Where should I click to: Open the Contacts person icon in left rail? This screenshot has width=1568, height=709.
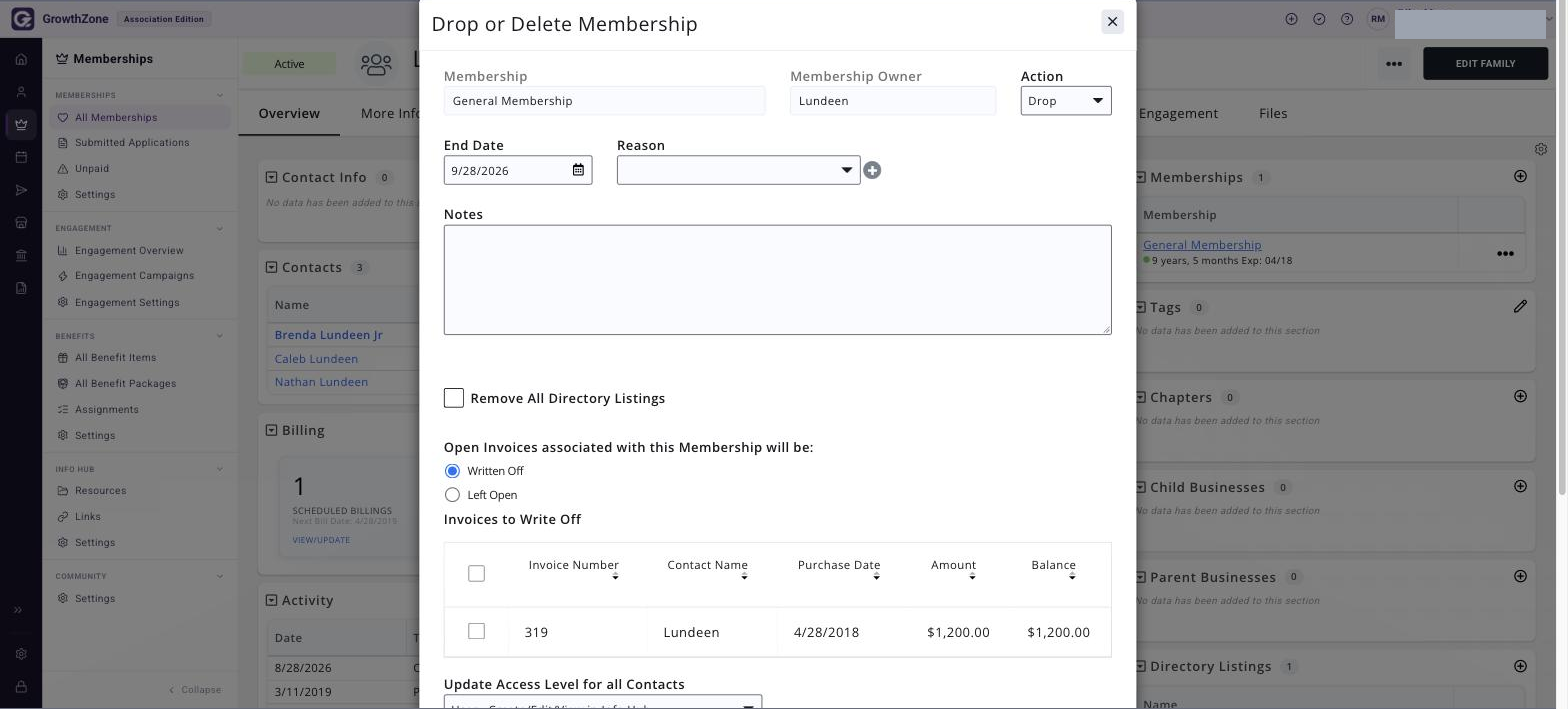[x=21, y=92]
